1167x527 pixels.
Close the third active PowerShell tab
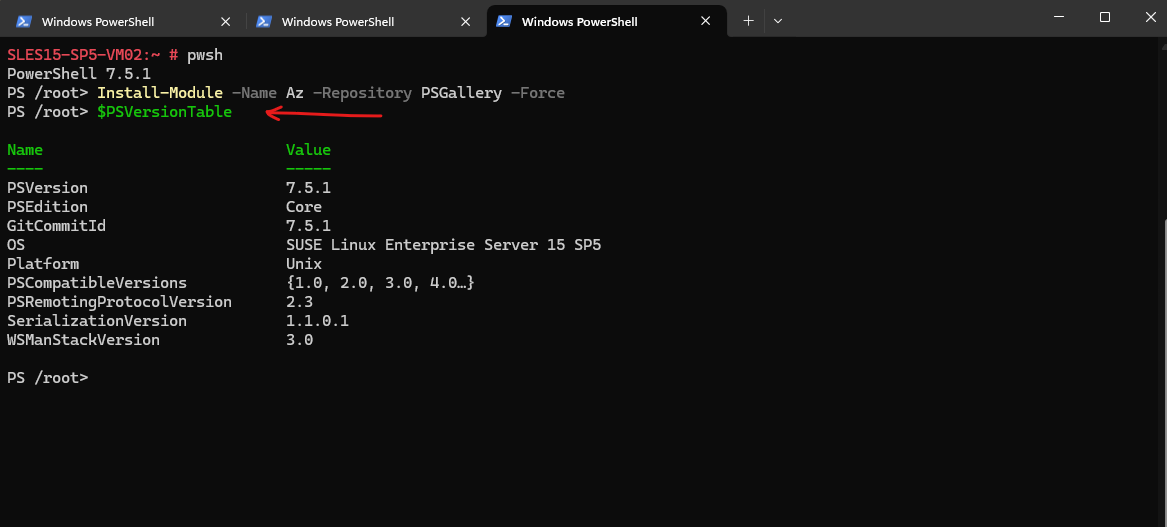pos(706,22)
